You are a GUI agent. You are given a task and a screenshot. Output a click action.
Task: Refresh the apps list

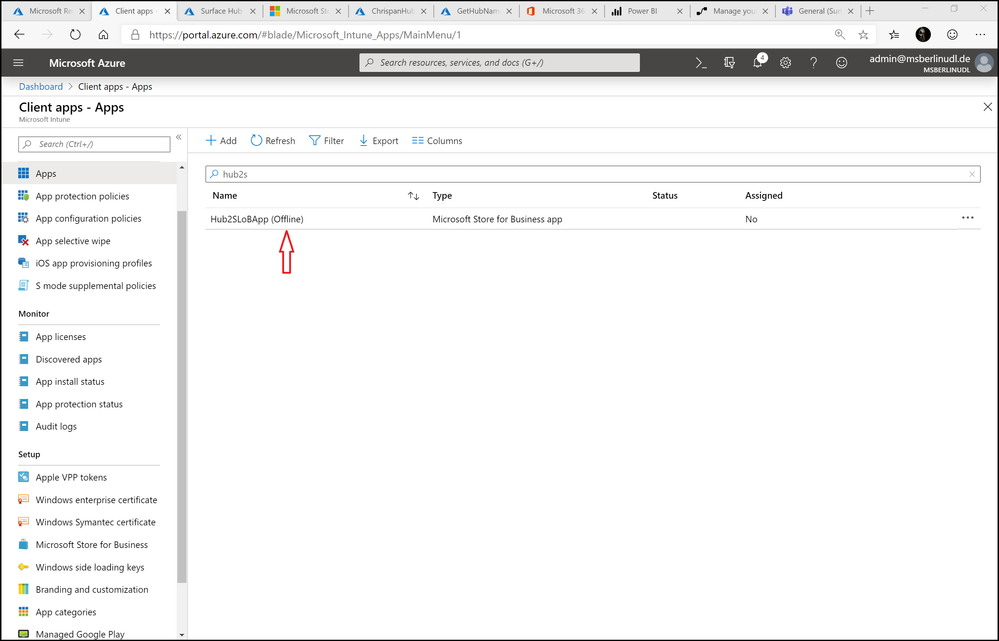[x=273, y=141]
